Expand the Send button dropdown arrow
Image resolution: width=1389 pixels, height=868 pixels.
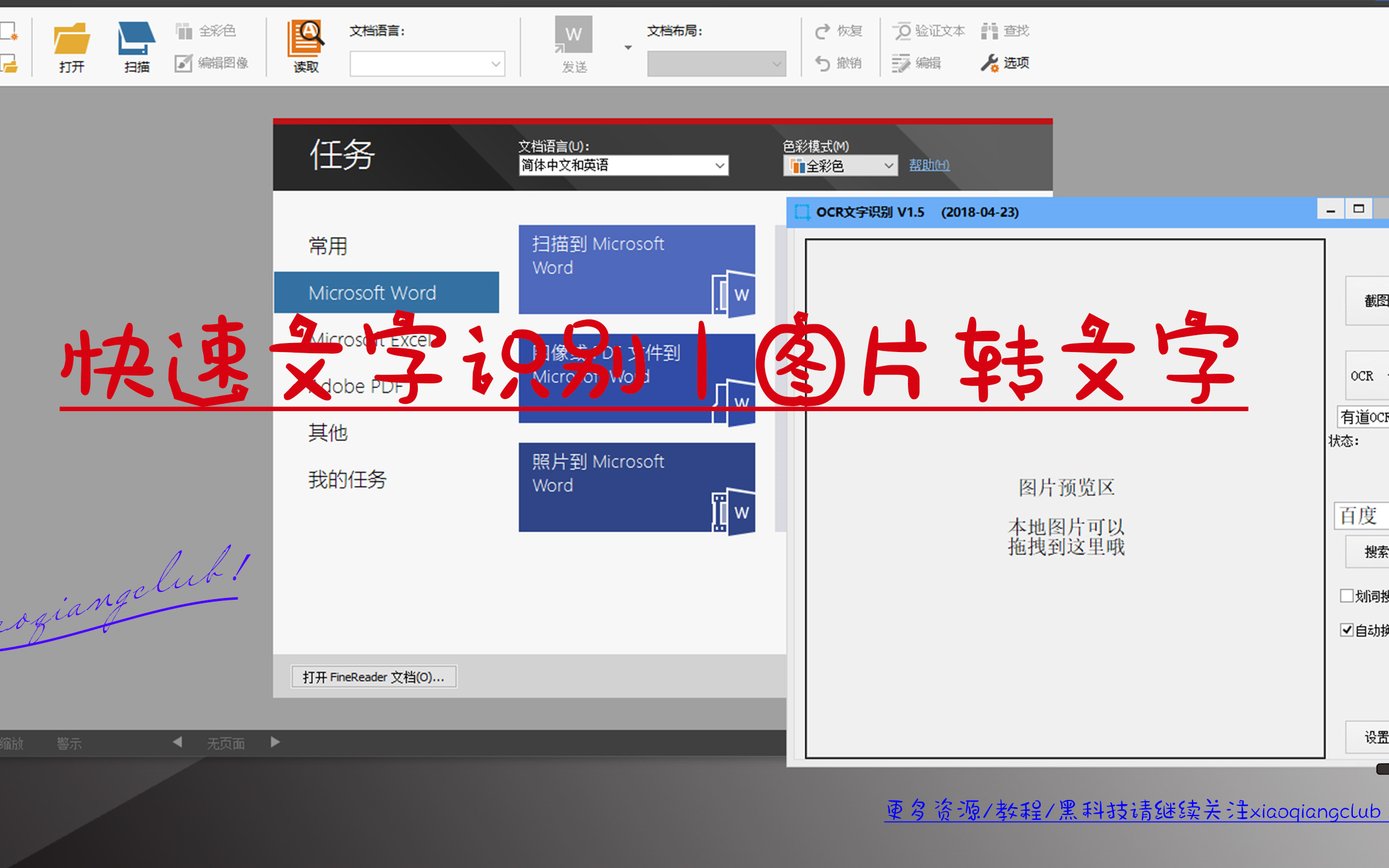pyautogui.click(x=628, y=48)
